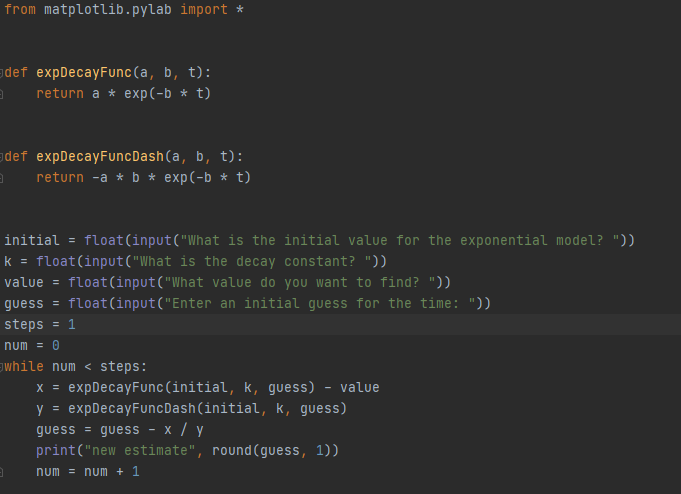681x494 pixels.
Task: Click the 'initial' variable at assignment start
Action: coord(32,240)
